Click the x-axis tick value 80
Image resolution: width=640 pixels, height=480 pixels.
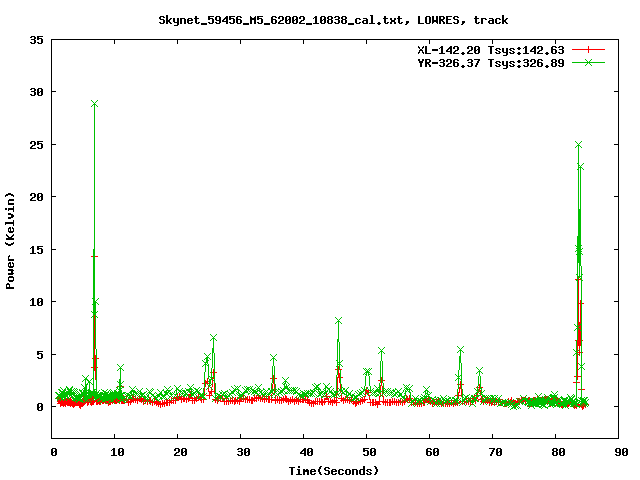click(558, 452)
